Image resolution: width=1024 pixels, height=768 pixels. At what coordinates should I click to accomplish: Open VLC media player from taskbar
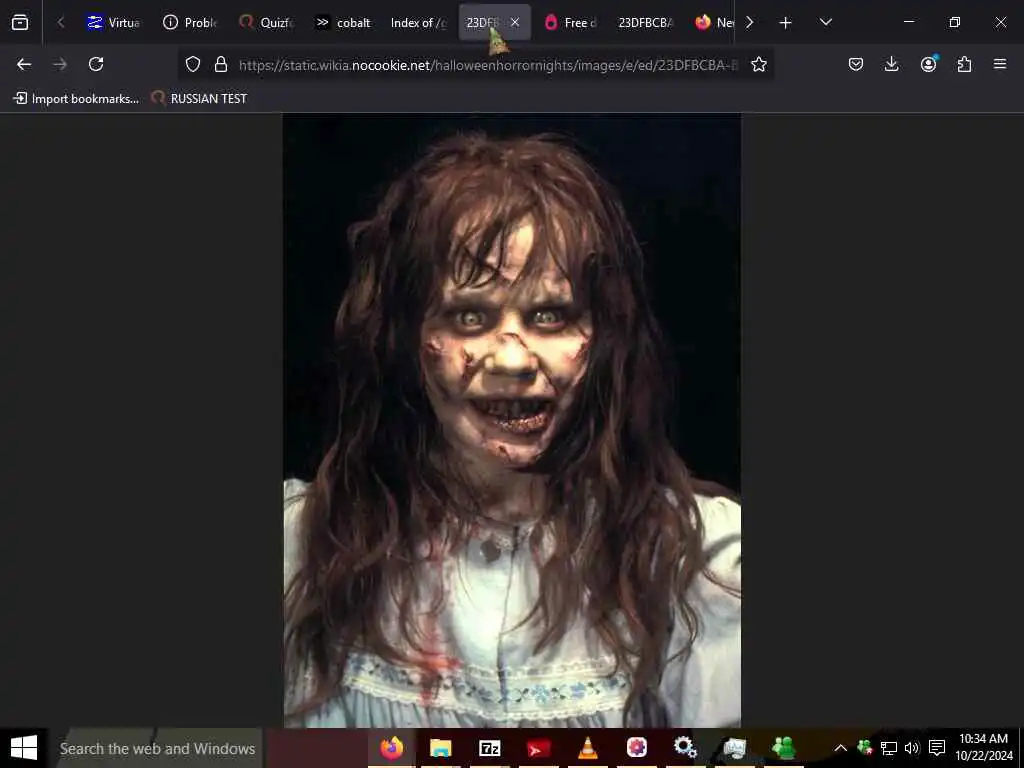(588, 748)
